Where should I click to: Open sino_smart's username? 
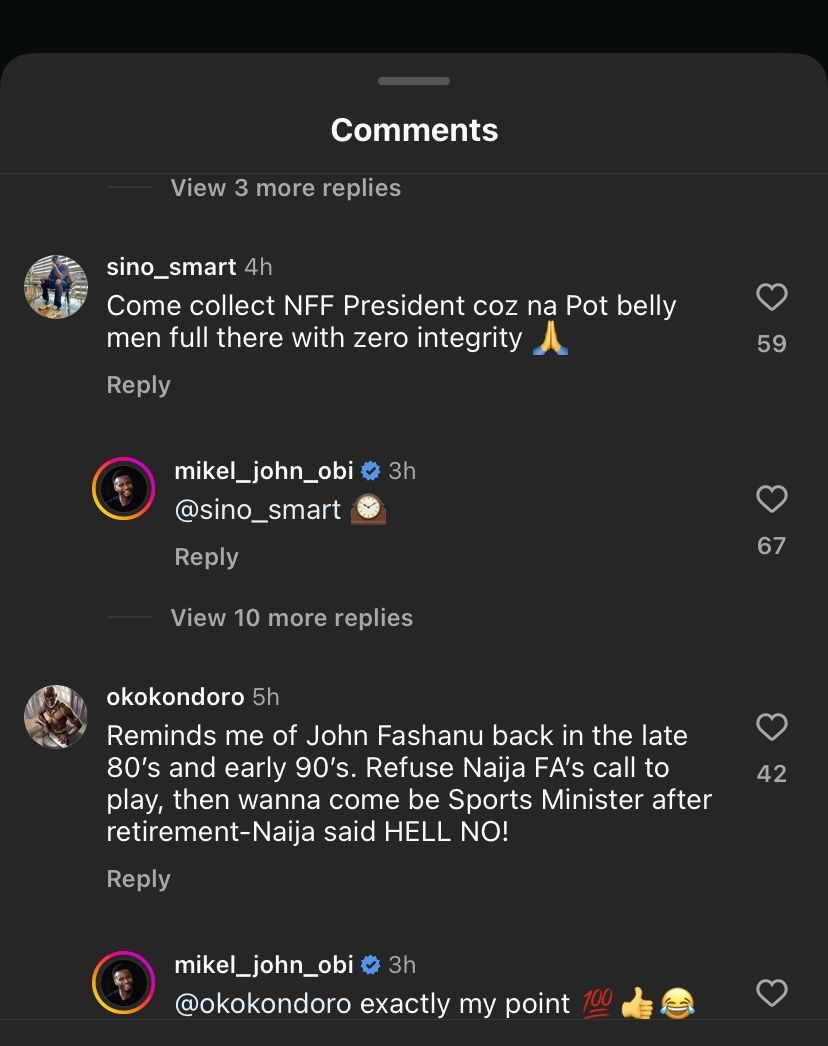coord(168,266)
